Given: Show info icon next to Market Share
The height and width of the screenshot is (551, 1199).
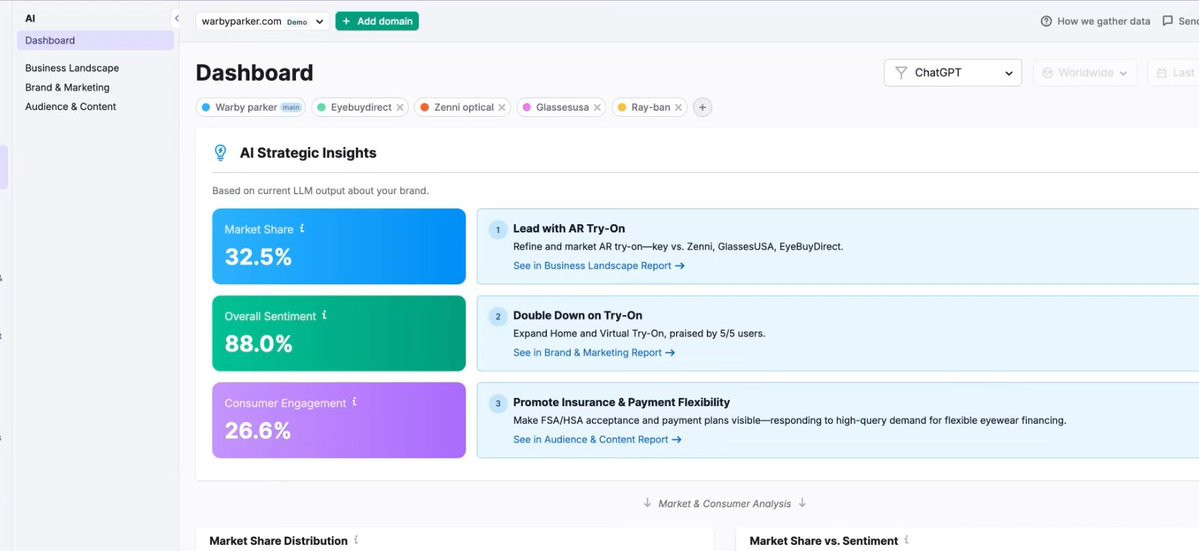Looking at the screenshot, I should click(302, 229).
